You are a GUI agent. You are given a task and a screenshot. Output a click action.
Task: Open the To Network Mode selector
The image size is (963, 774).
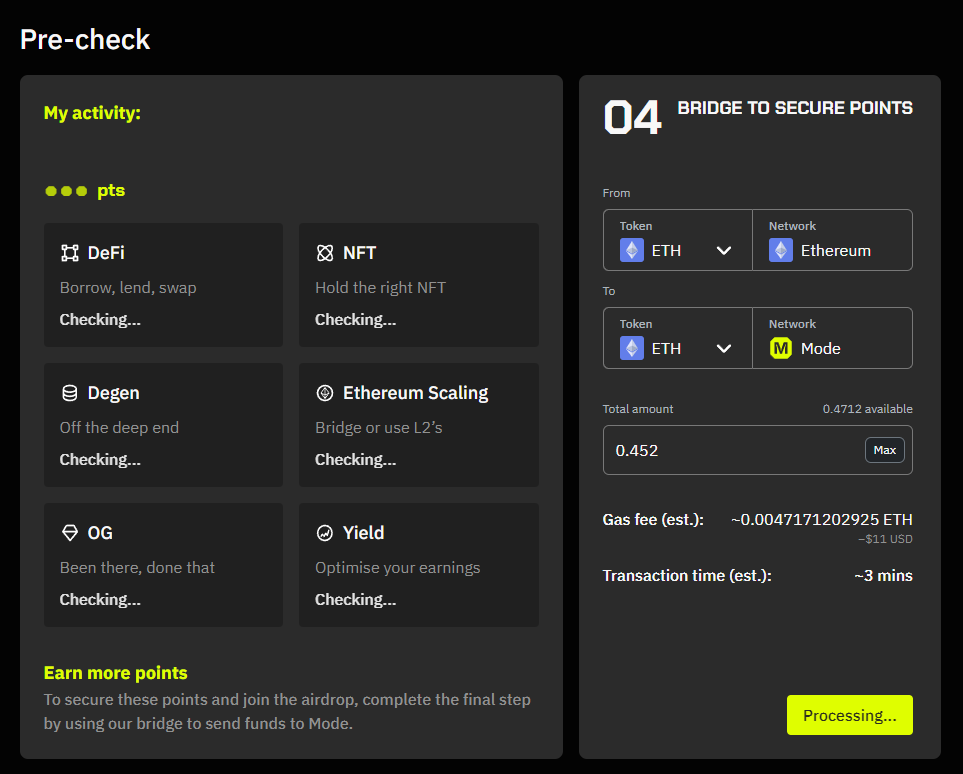(x=832, y=338)
